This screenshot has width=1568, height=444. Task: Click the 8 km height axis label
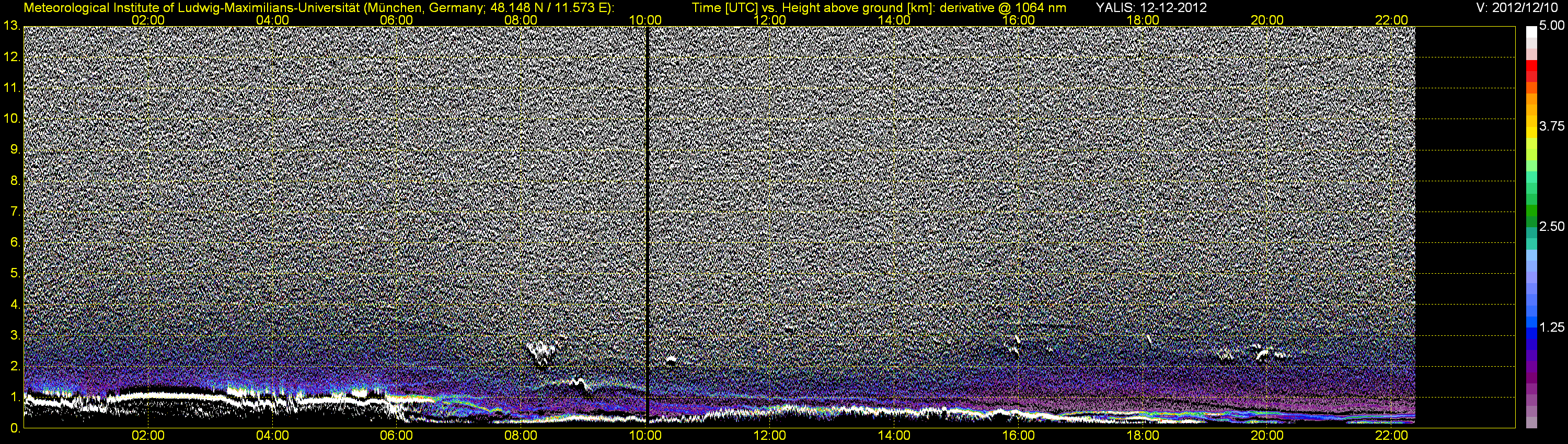(x=15, y=181)
